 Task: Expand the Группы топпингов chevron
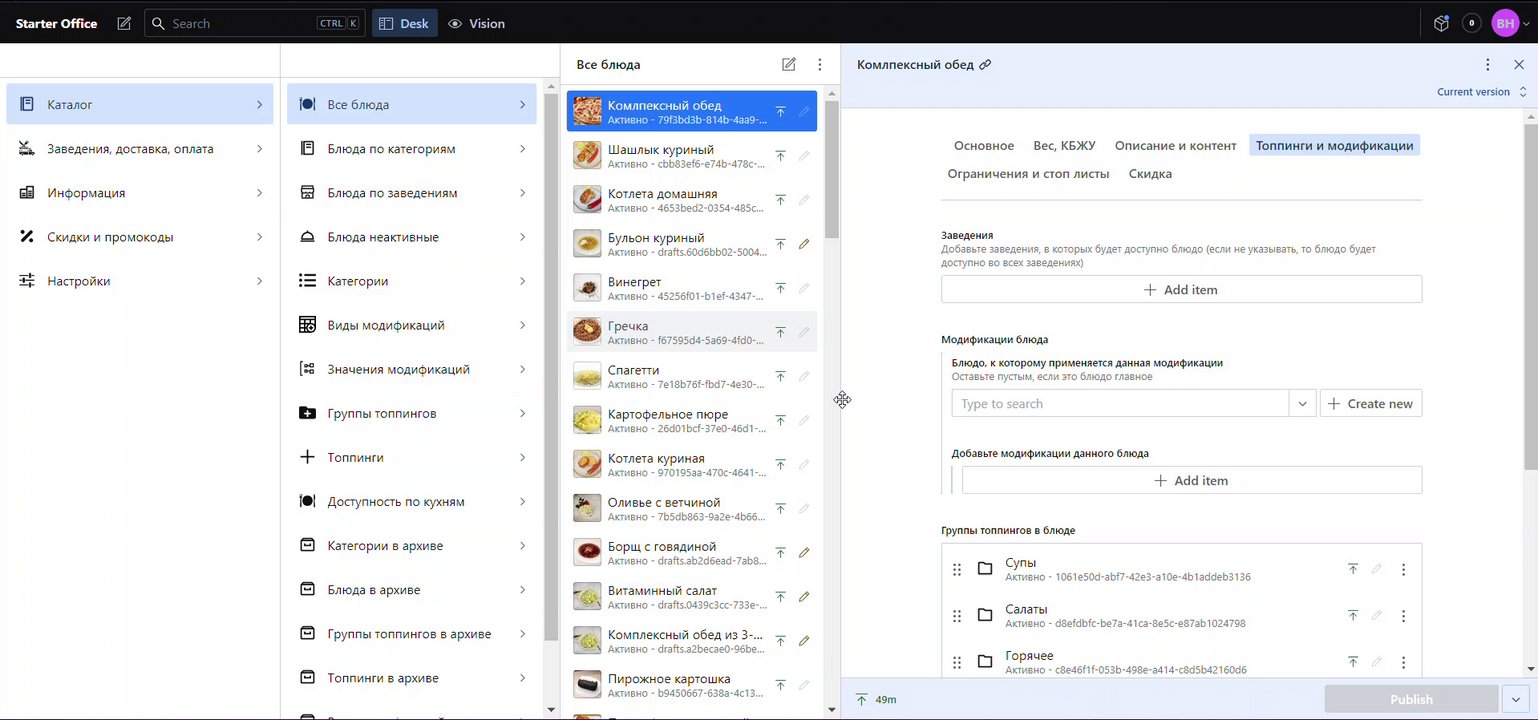tap(522, 413)
